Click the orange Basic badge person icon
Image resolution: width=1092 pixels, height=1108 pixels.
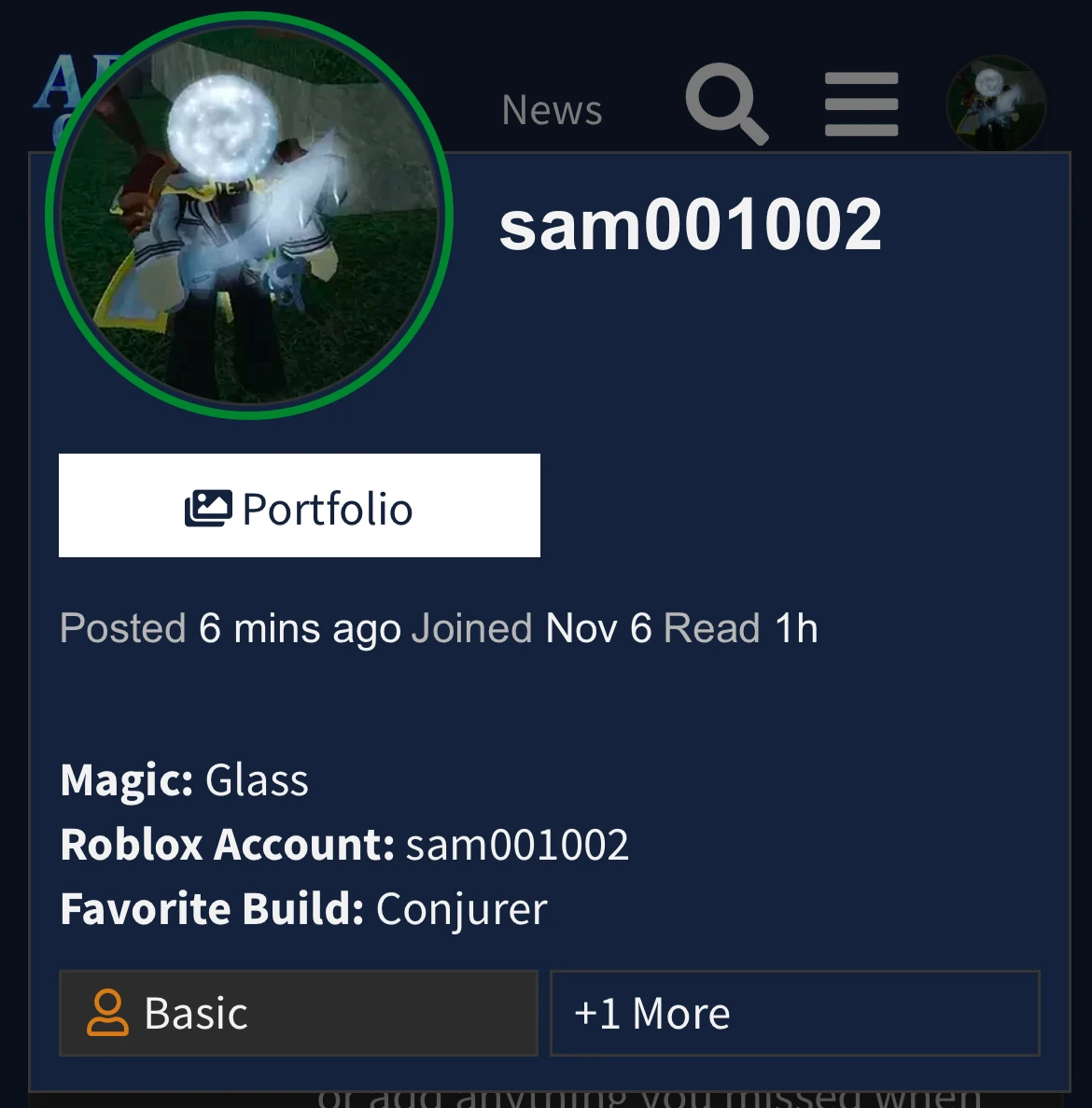point(107,1013)
